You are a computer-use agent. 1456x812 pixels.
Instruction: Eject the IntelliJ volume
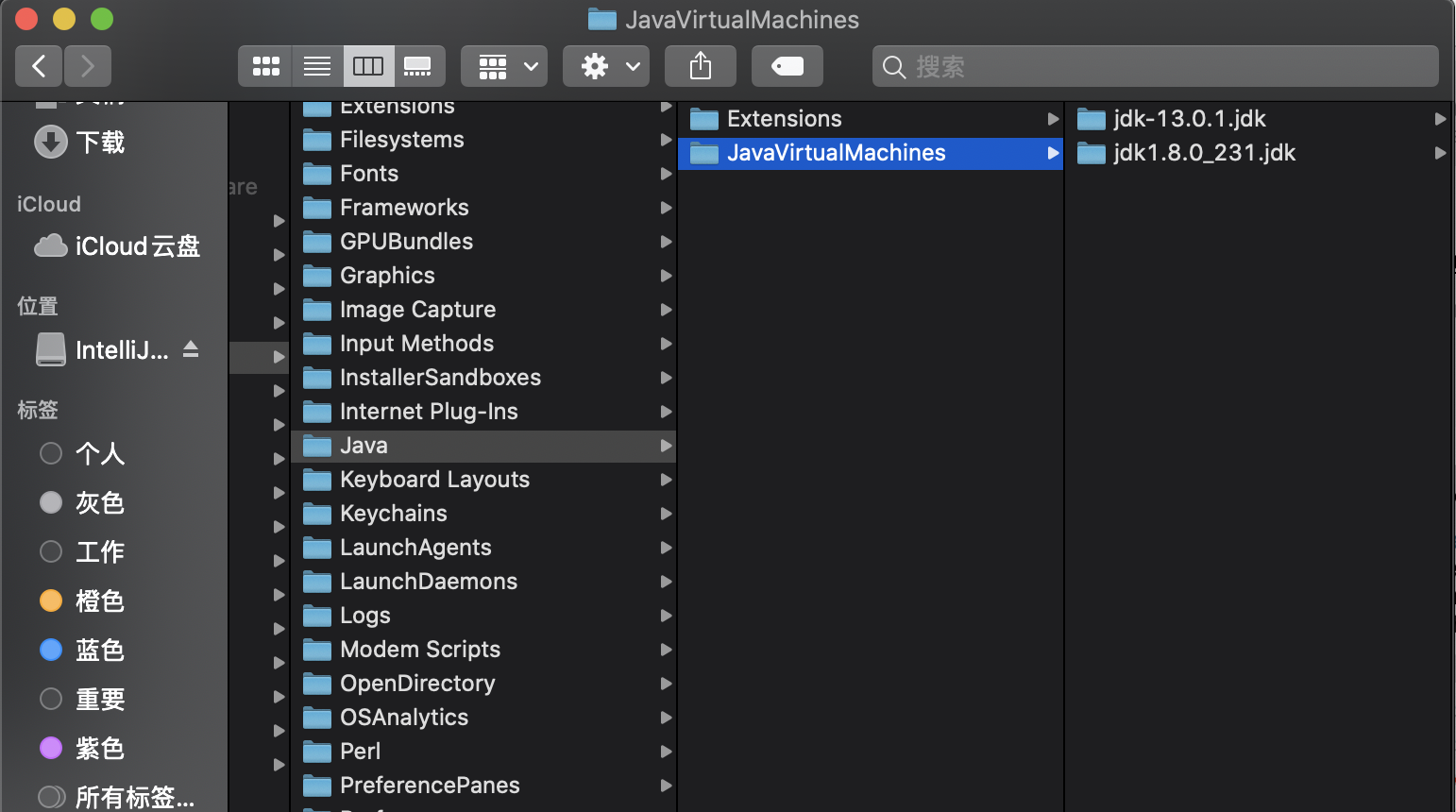191,349
